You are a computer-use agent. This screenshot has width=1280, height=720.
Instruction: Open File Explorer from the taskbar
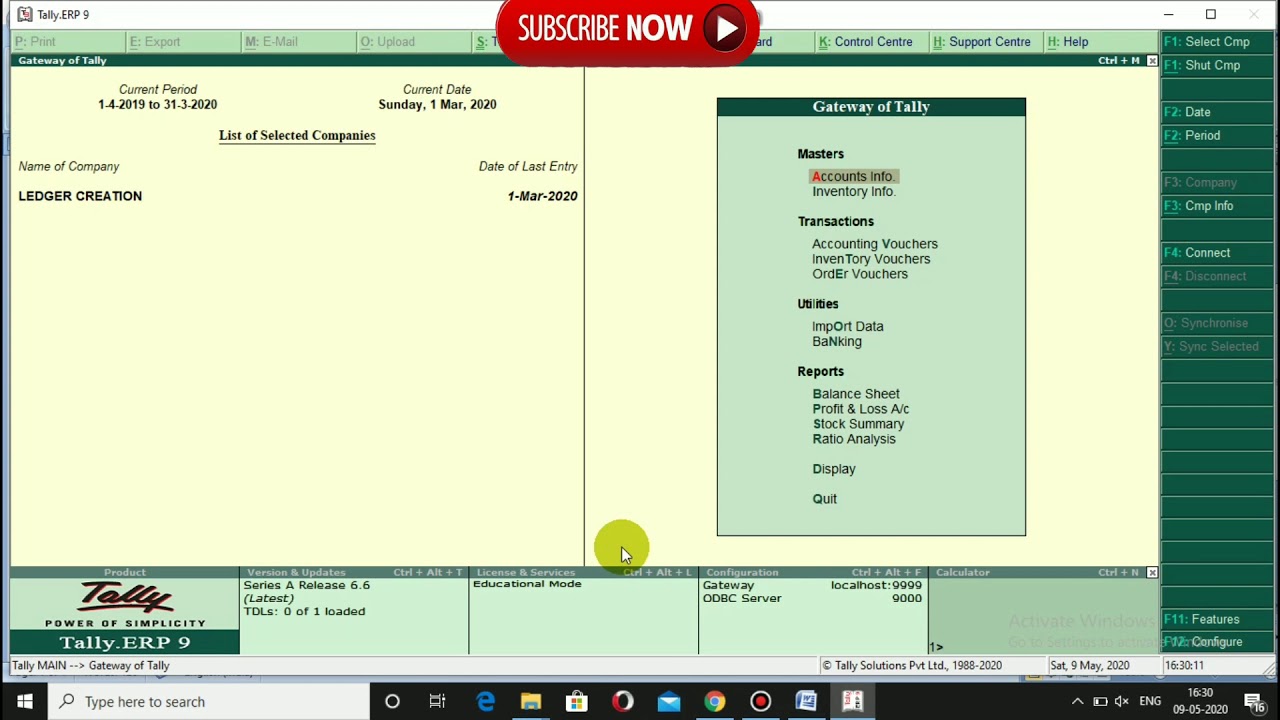point(531,702)
